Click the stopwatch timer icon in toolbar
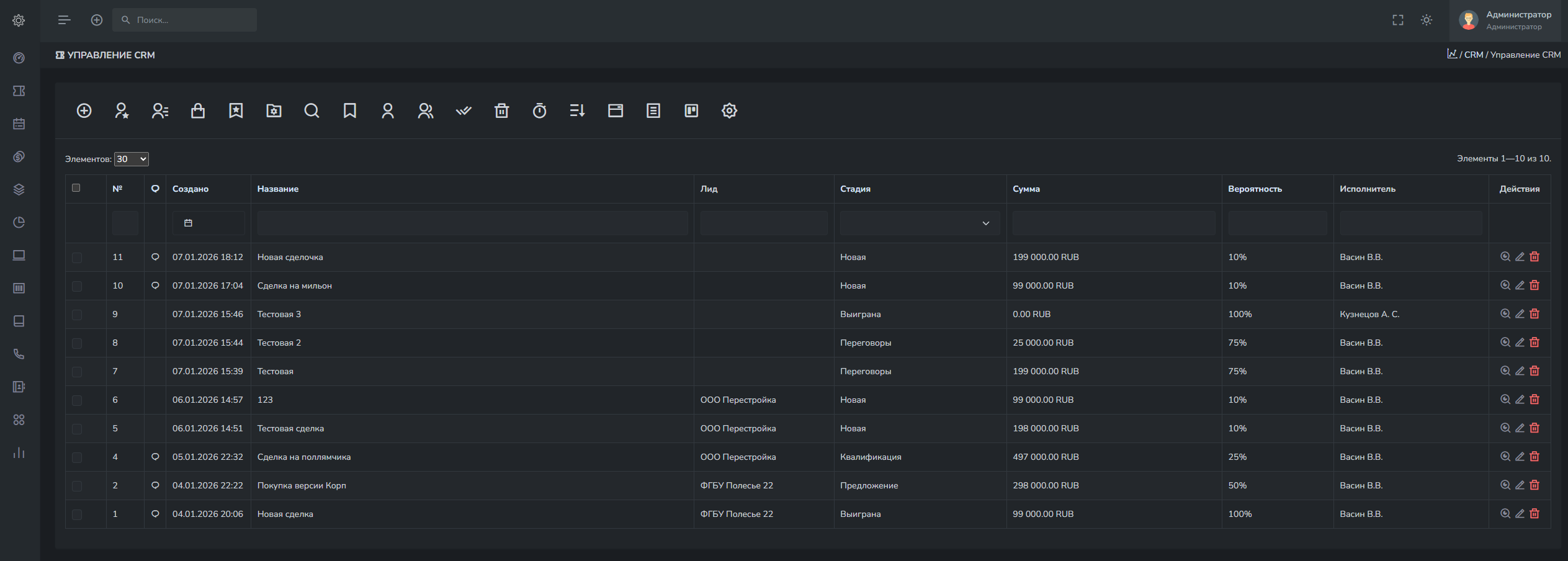This screenshot has width=1568, height=561. coord(539,111)
